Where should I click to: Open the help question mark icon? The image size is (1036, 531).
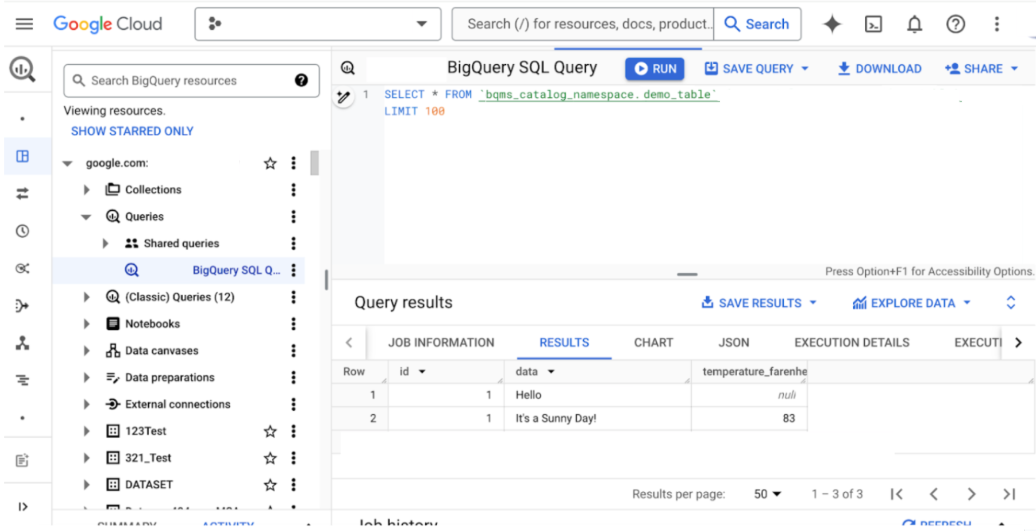point(955,24)
